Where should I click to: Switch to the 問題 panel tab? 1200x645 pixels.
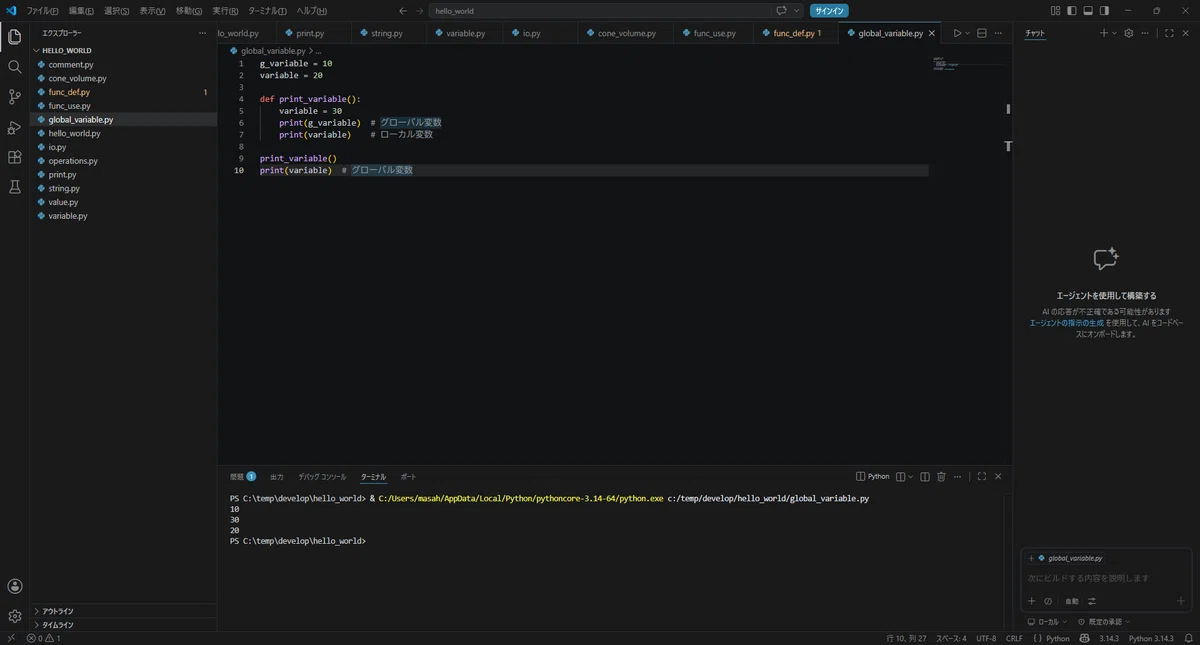pos(243,477)
